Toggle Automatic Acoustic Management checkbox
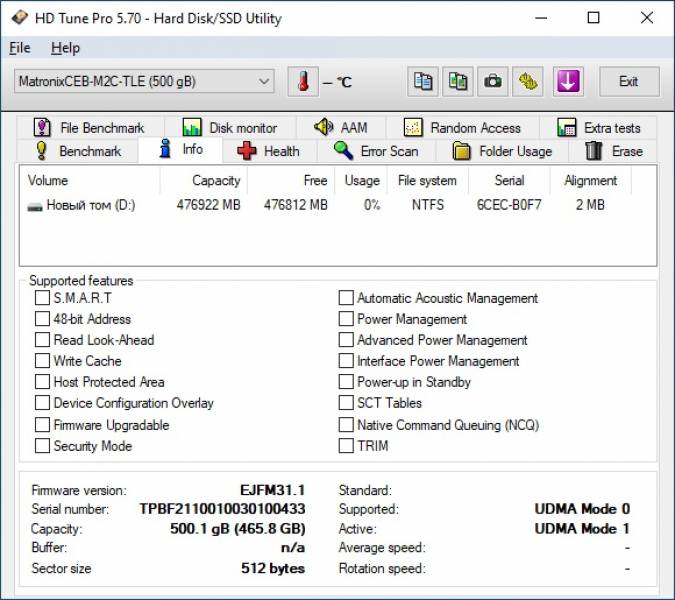 346,297
